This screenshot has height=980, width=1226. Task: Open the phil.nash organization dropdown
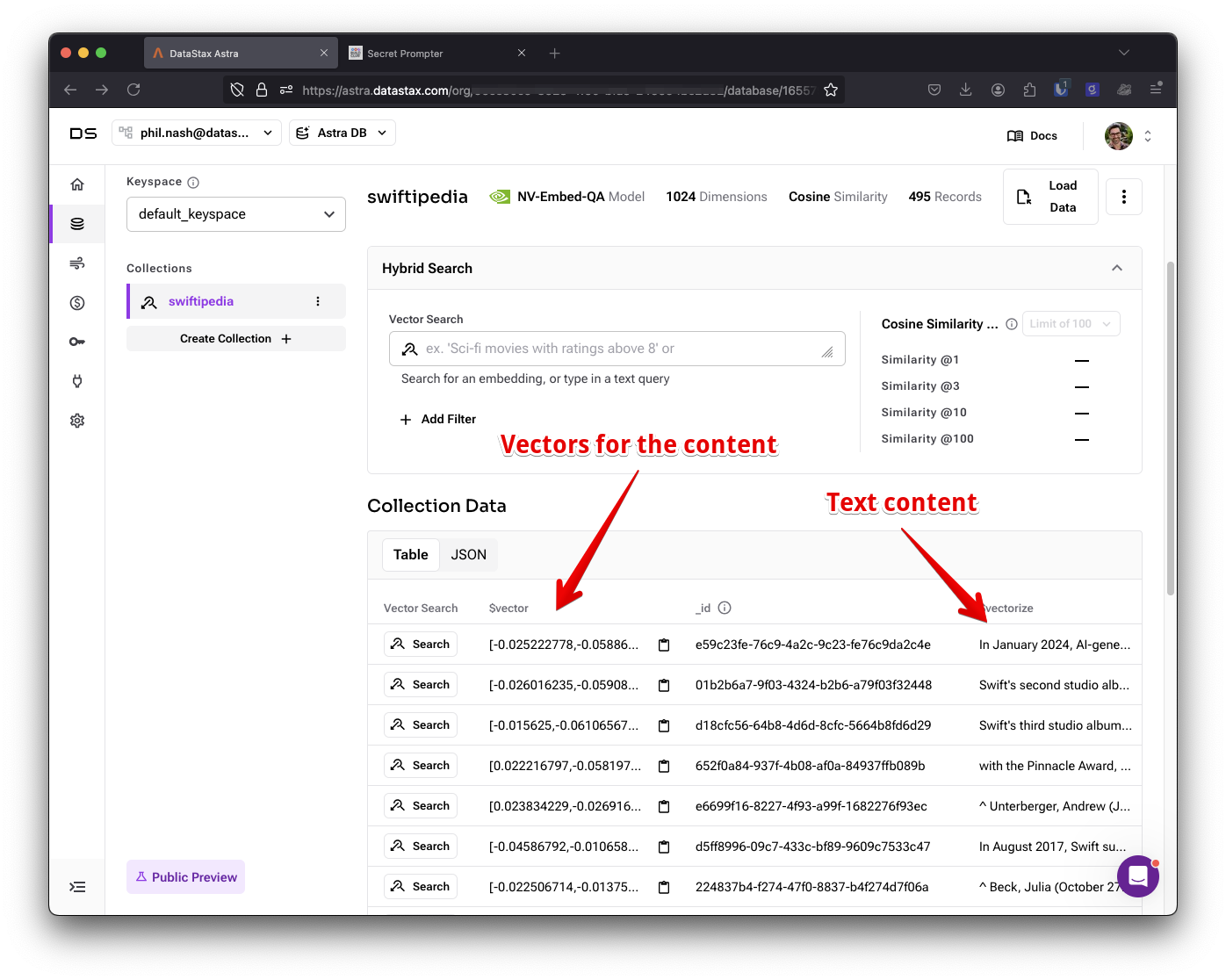[197, 133]
